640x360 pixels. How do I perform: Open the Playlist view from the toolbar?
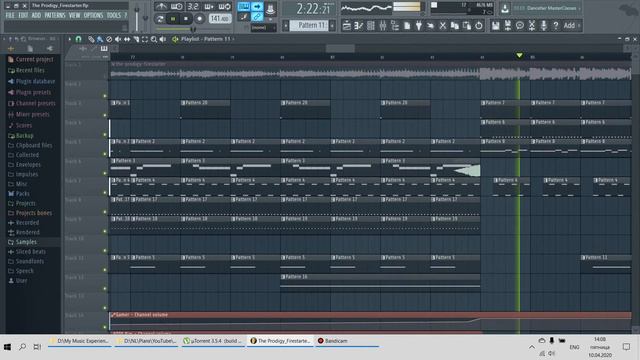click(347, 26)
